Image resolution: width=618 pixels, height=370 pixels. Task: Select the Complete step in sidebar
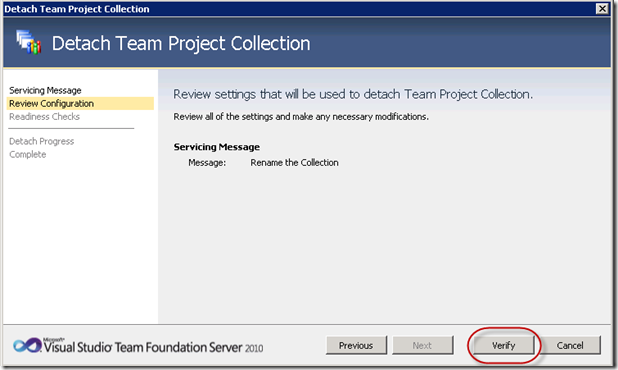(28, 154)
